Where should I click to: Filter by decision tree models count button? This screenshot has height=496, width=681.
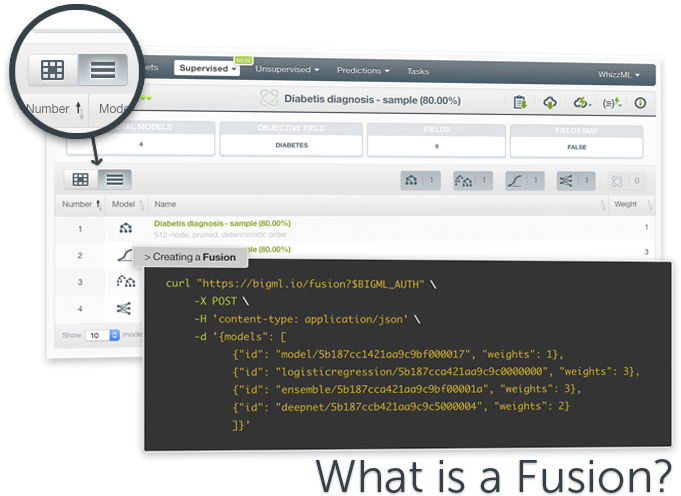click(420, 180)
